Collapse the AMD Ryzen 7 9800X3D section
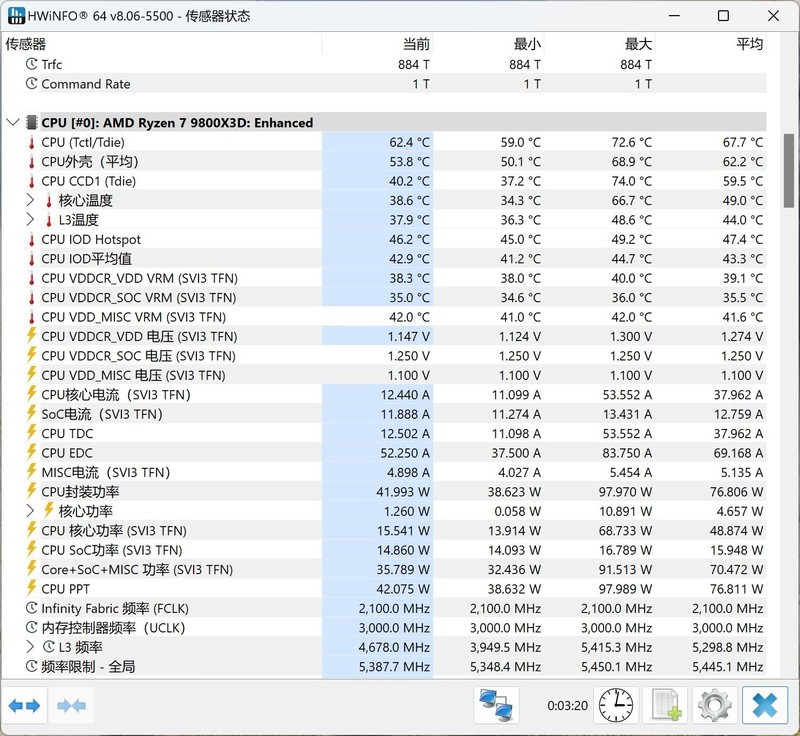Screen dimensions: 800x736 click(12, 122)
